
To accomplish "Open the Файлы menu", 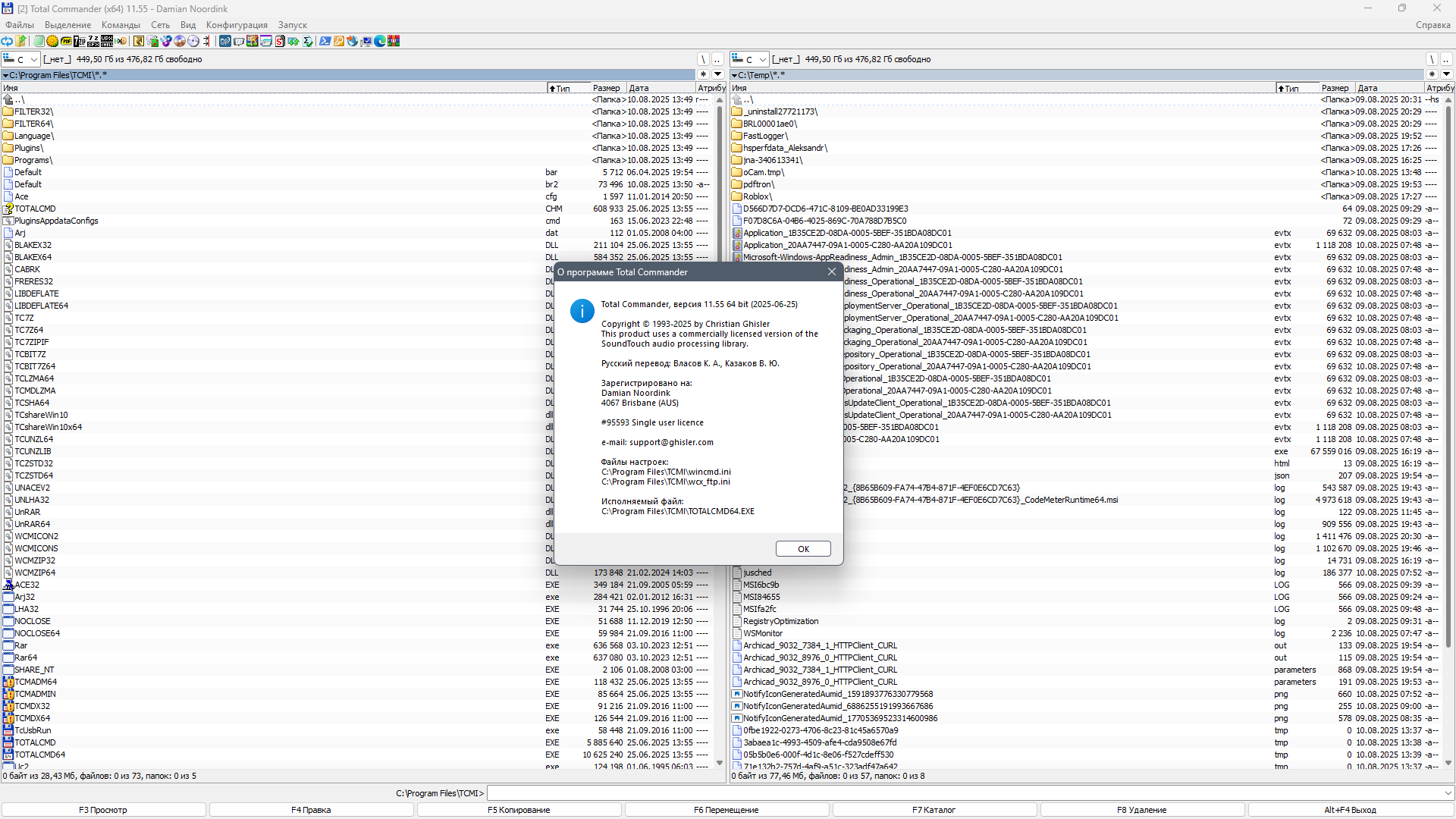I will pos(20,25).
